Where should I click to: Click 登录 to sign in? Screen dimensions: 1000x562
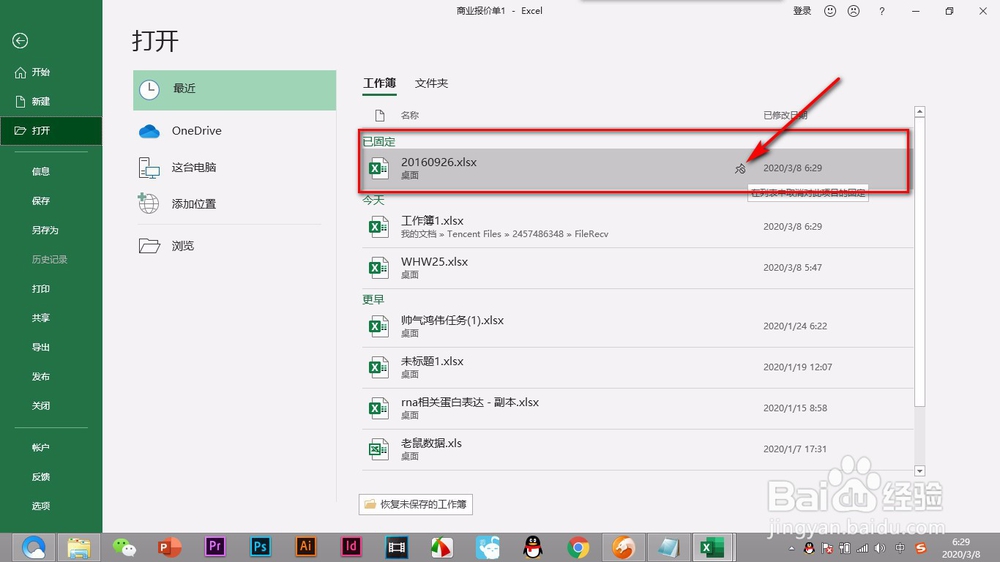[802, 11]
